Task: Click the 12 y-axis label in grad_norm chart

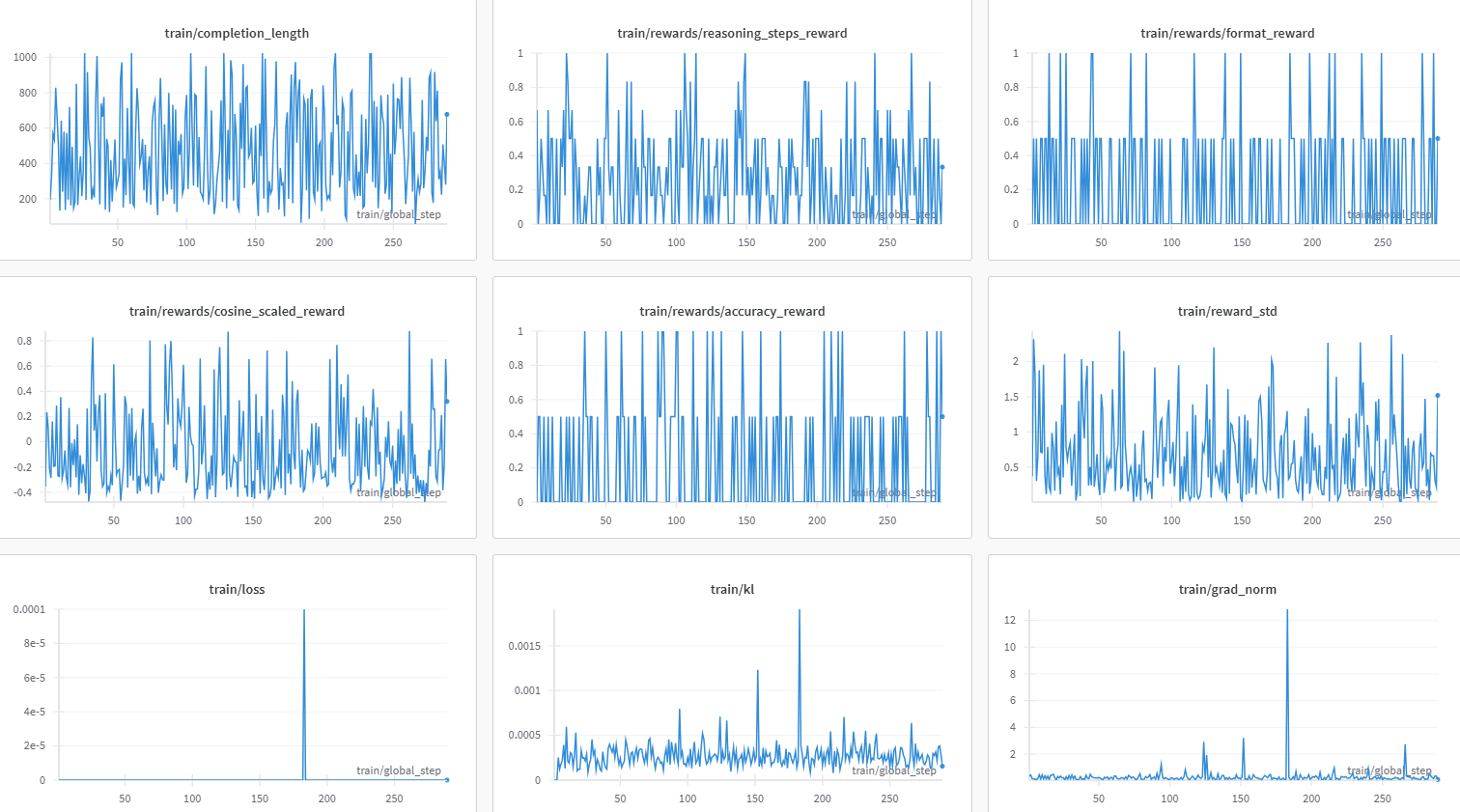Action: (1010, 620)
